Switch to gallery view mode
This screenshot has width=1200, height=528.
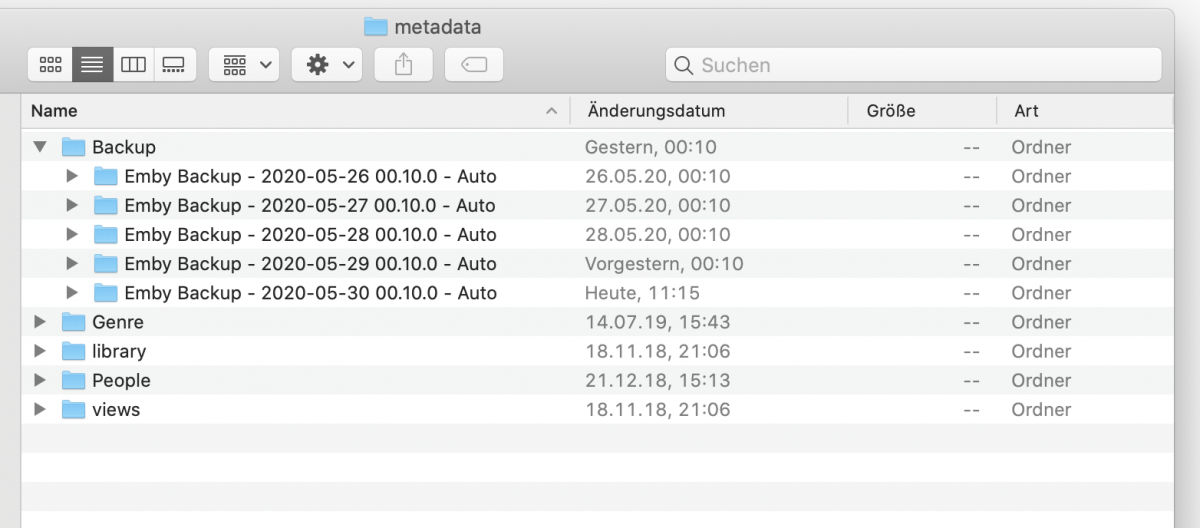pyautogui.click(x=174, y=65)
